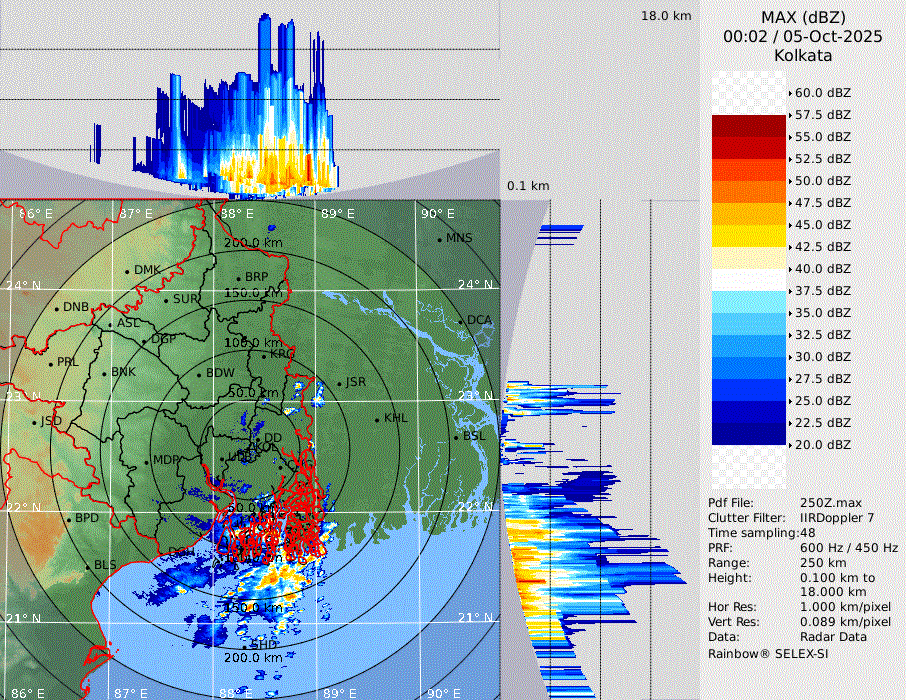Select the DMK station dot
906x700 pixels.
[127, 271]
